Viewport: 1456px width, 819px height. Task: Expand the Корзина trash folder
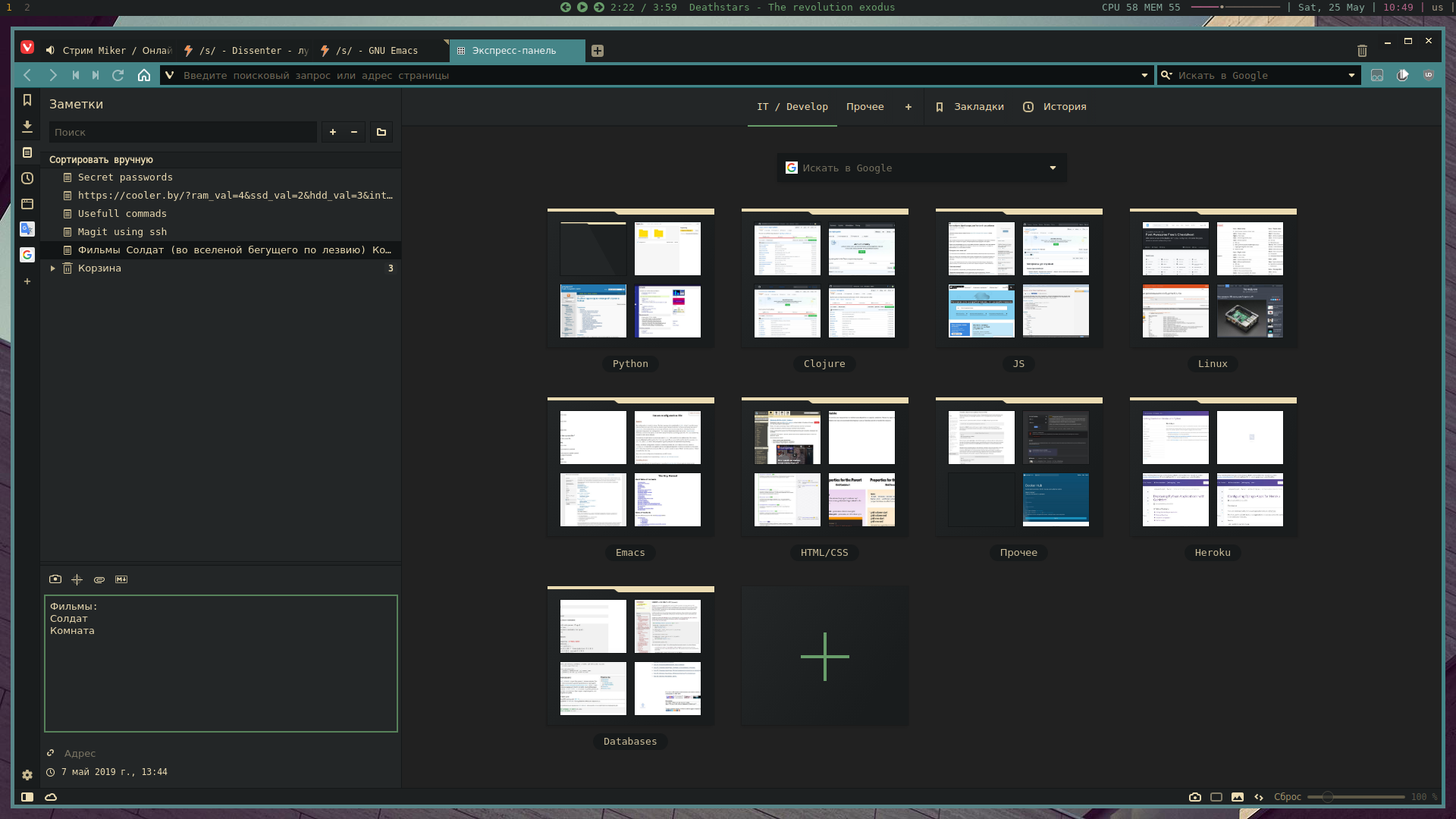click(52, 268)
